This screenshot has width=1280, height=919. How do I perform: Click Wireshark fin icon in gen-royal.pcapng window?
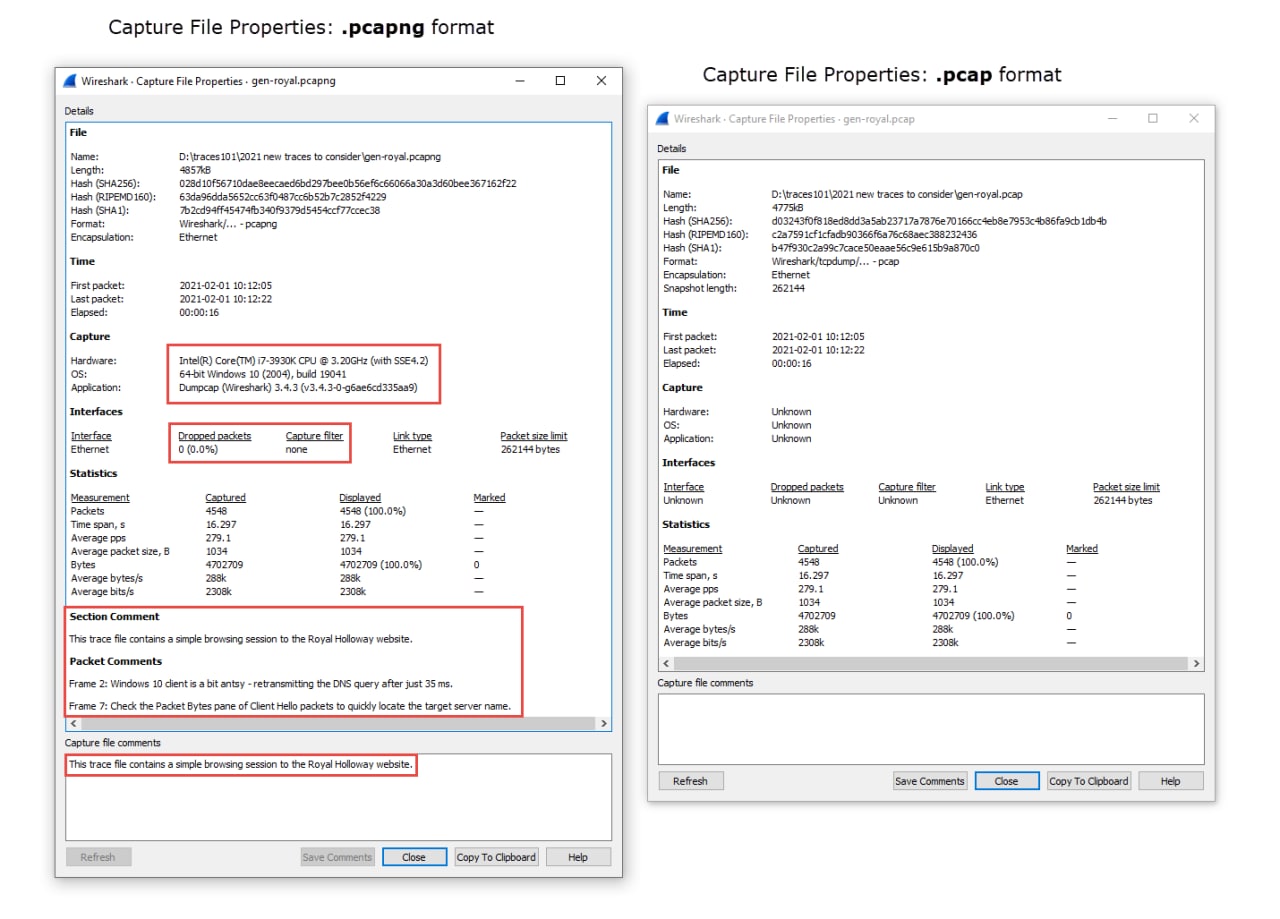tap(70, 81)
